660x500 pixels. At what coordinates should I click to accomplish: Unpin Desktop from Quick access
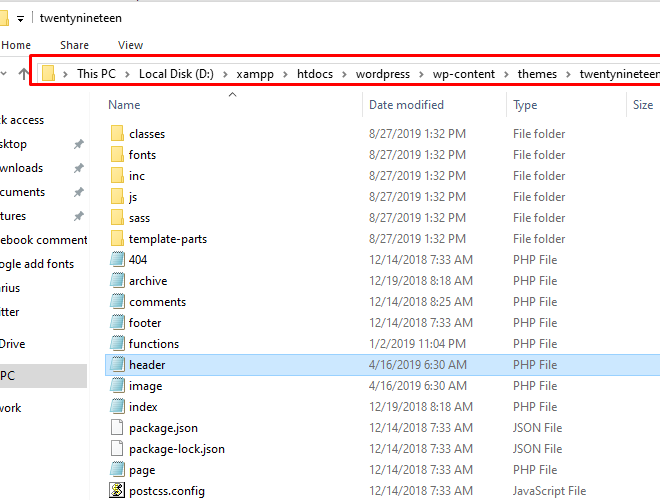tap(79, 144)
